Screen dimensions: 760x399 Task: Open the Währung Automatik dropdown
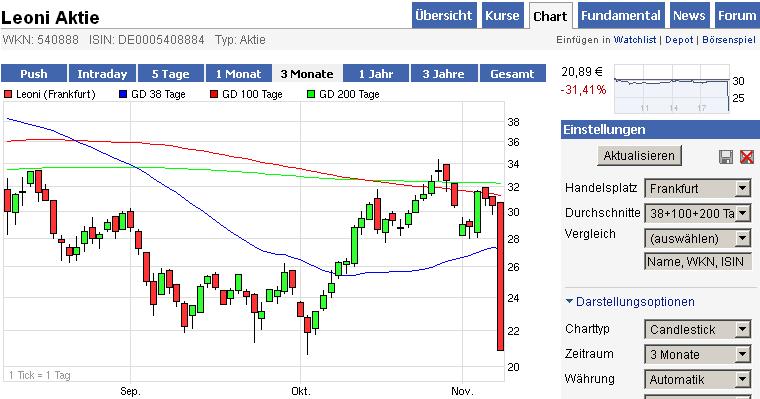[x=698, y=379]
